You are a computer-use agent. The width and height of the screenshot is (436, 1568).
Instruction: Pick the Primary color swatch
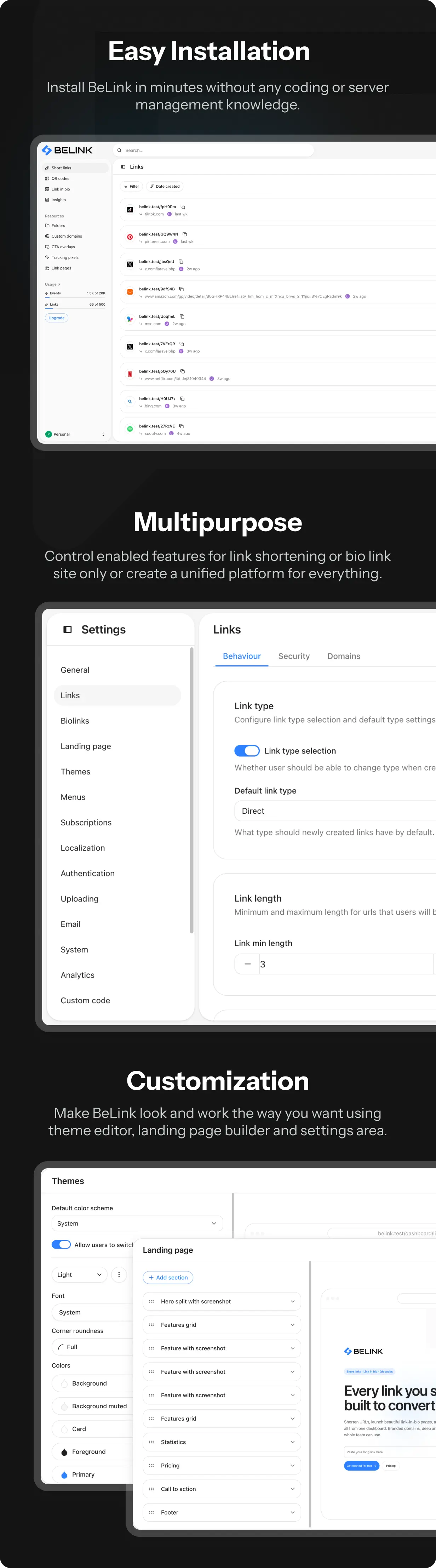(x=64, y=1475)
